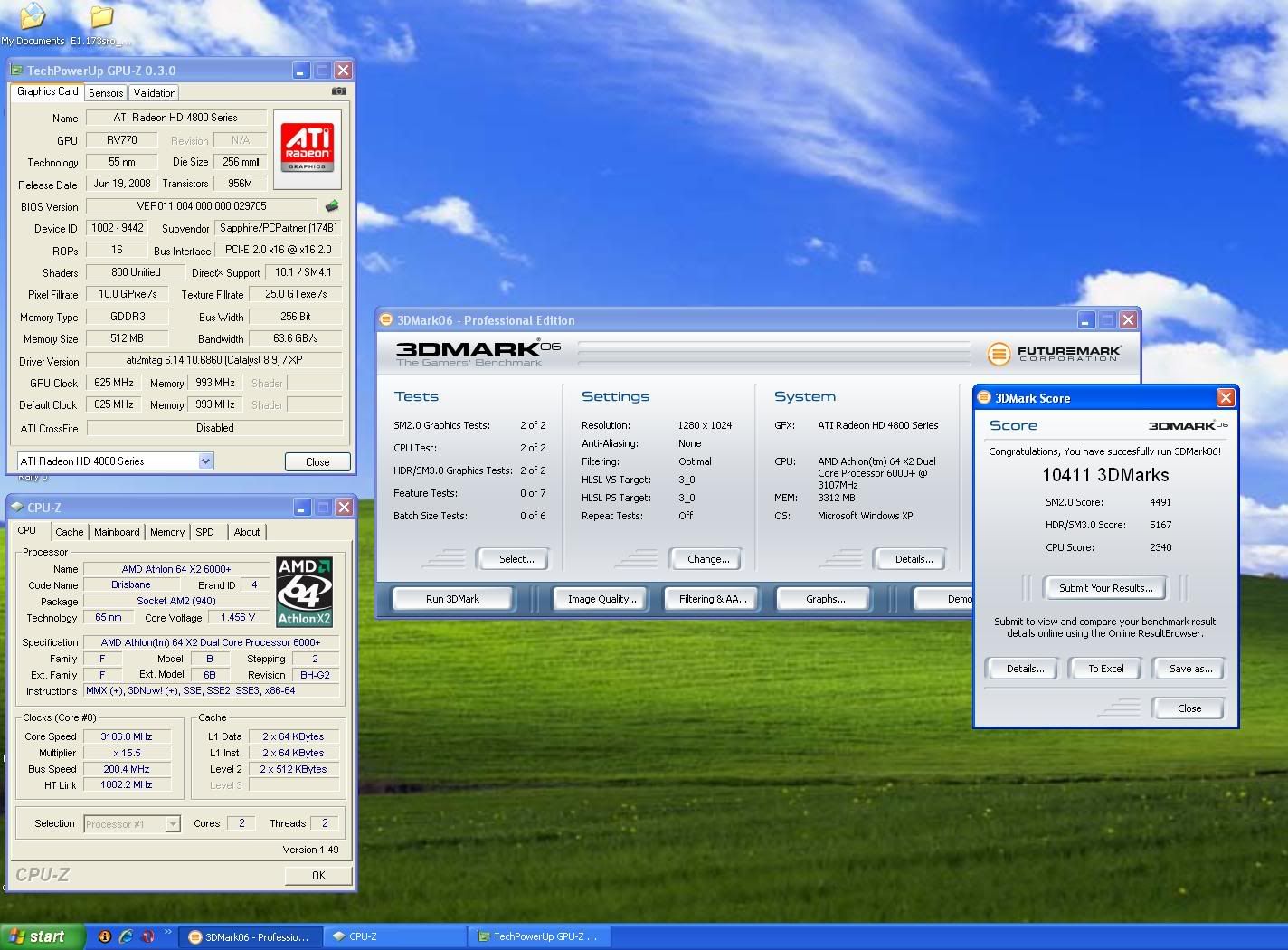This screenshot has height=950, width=1288.
Task: Click the orange info quick launch icon
Action: (104, 936)
